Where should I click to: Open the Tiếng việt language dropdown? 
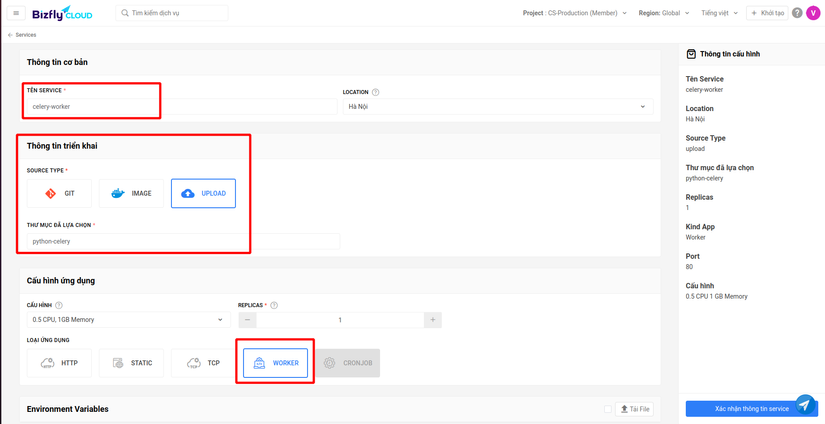pos(719,13)
